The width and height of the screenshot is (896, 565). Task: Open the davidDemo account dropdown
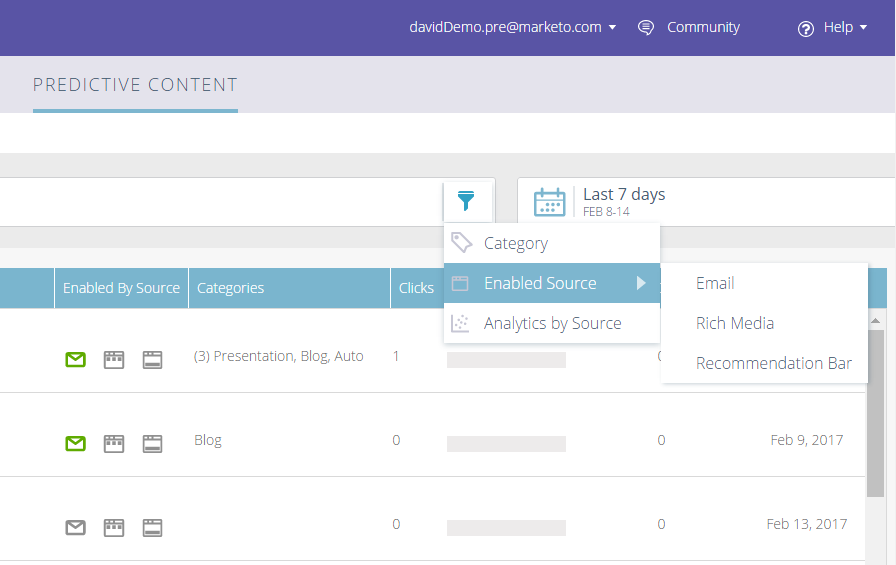(512, 28)
